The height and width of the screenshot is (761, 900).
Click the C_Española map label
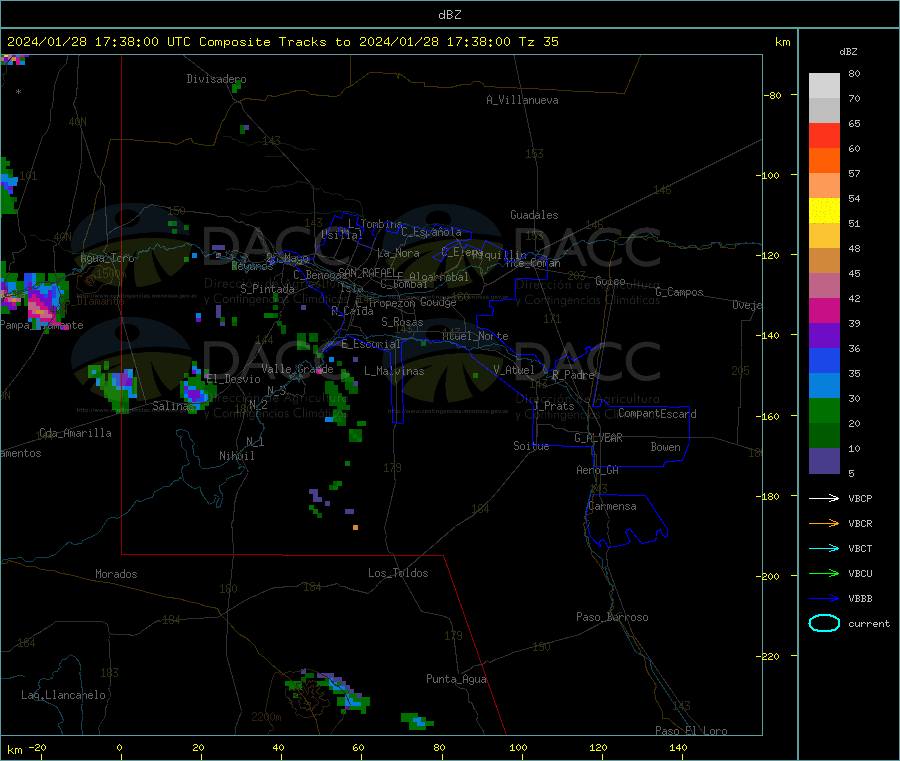pos(431,232)
